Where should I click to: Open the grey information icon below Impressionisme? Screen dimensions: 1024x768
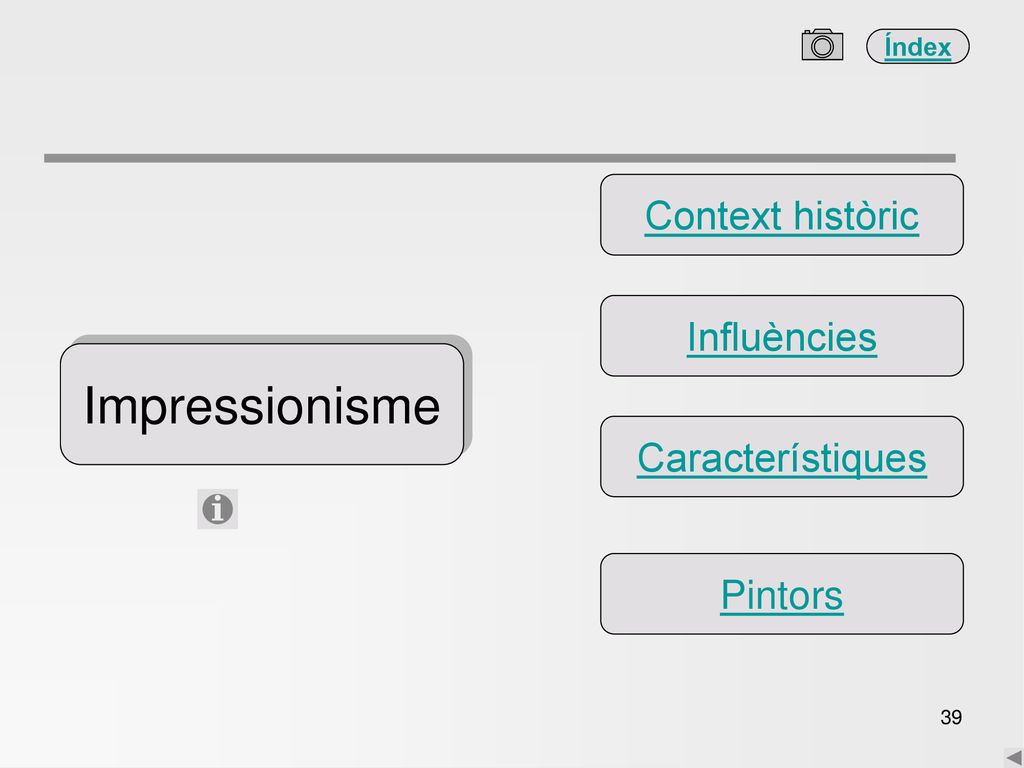click(x=217, y=509)
